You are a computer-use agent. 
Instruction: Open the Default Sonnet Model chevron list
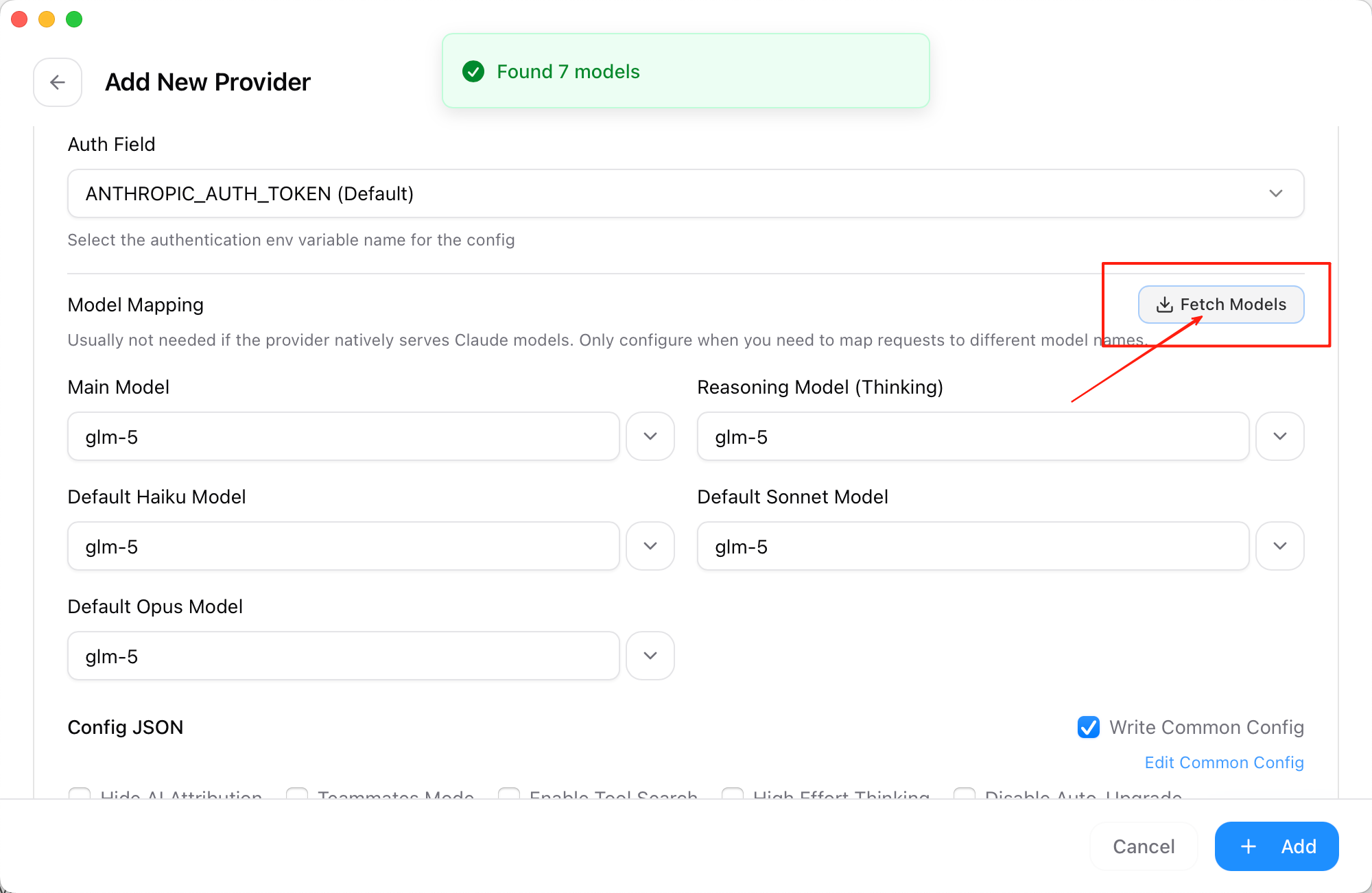coord(1280,546)
